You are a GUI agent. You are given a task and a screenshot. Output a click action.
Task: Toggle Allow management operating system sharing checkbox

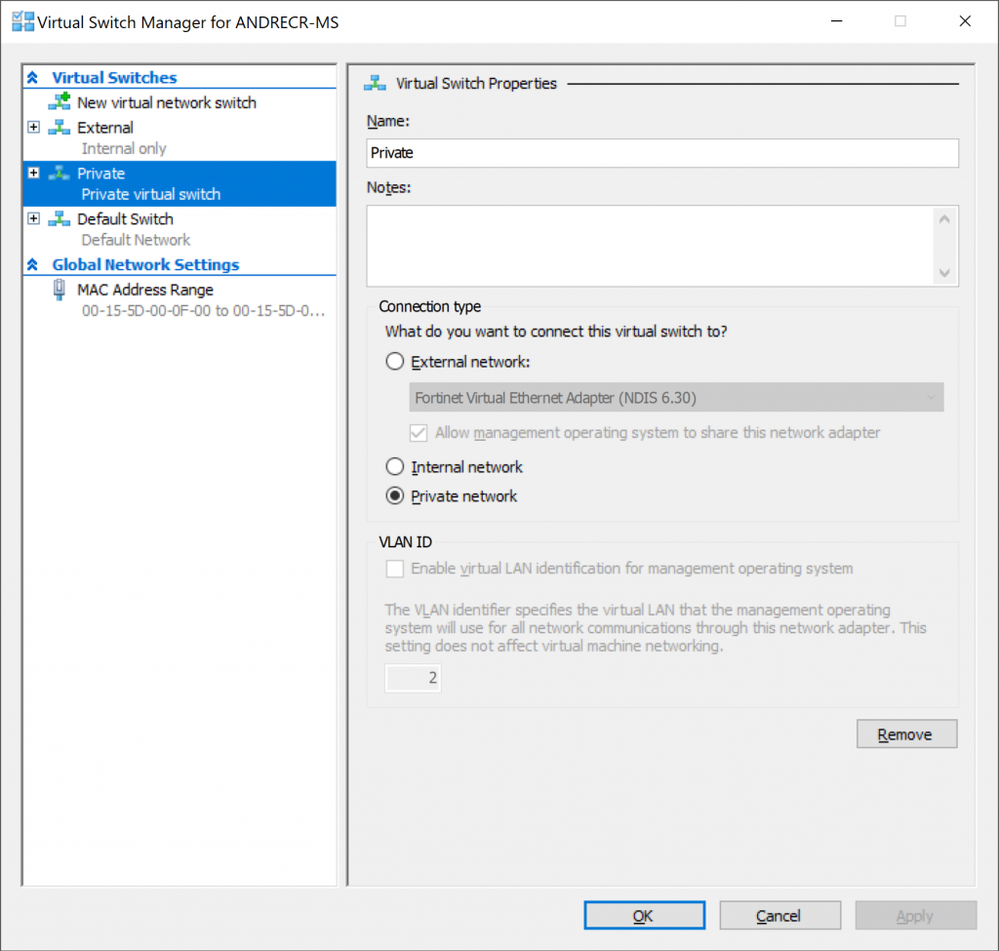point(418,433)
